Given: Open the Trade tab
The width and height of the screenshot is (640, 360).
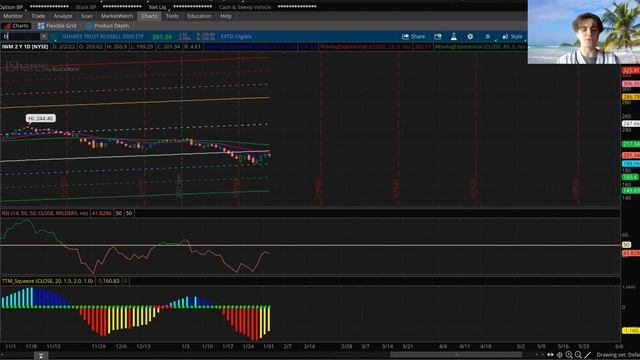Looking at the screenshot, I should click(x=38, y=16).
